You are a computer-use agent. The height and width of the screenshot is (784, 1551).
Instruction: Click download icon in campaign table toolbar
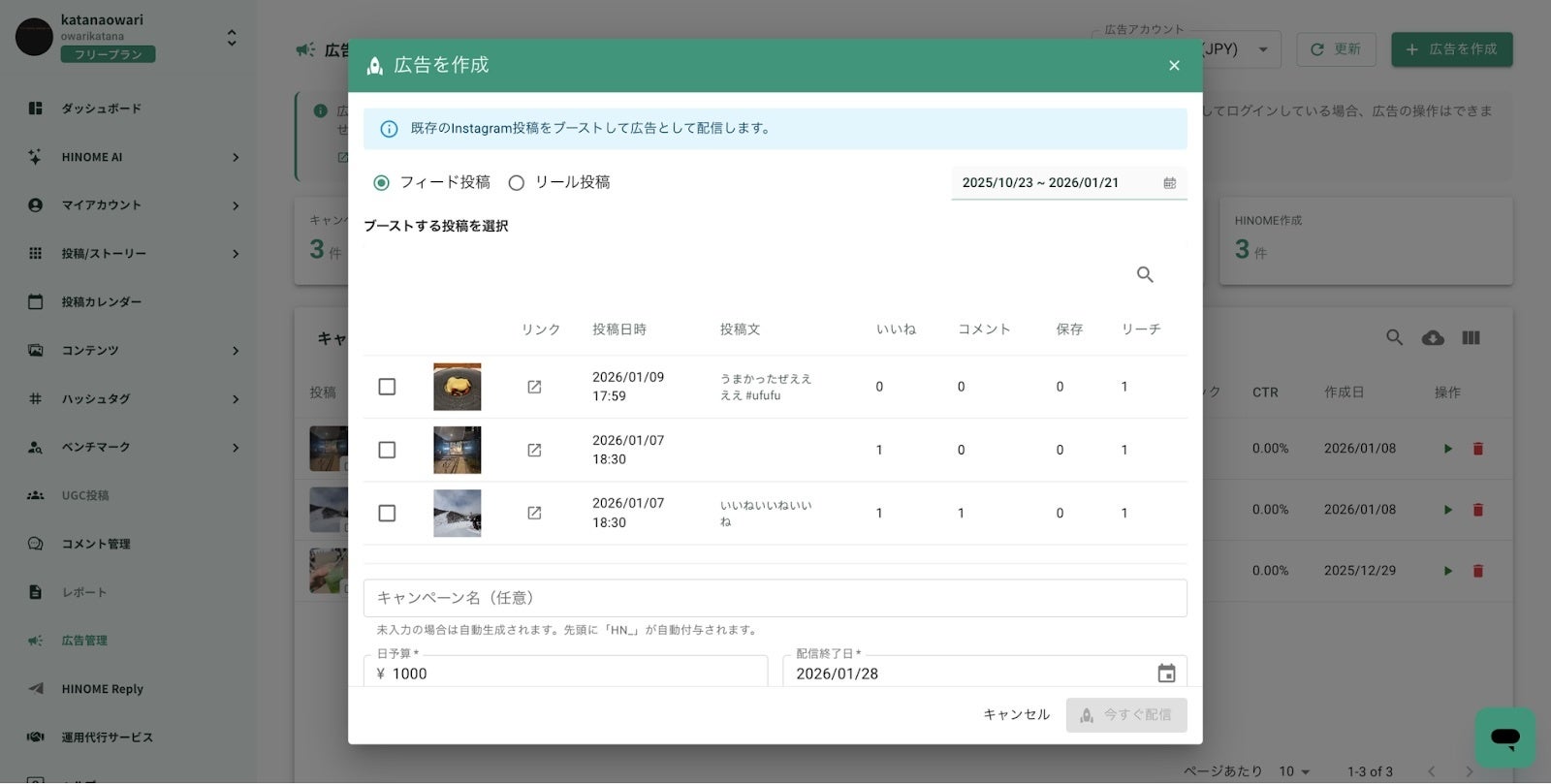[1433, 338]
